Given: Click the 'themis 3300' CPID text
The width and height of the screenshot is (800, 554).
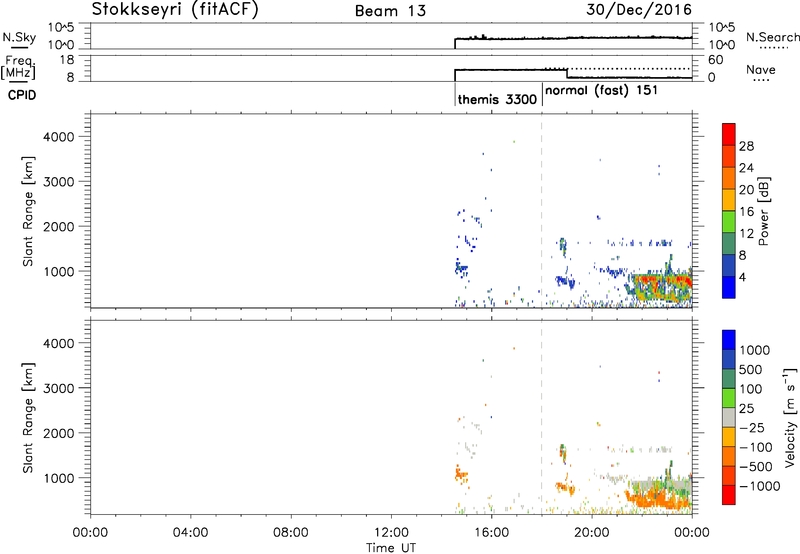Looking at the screenshot, I should (x=497, y=99).
